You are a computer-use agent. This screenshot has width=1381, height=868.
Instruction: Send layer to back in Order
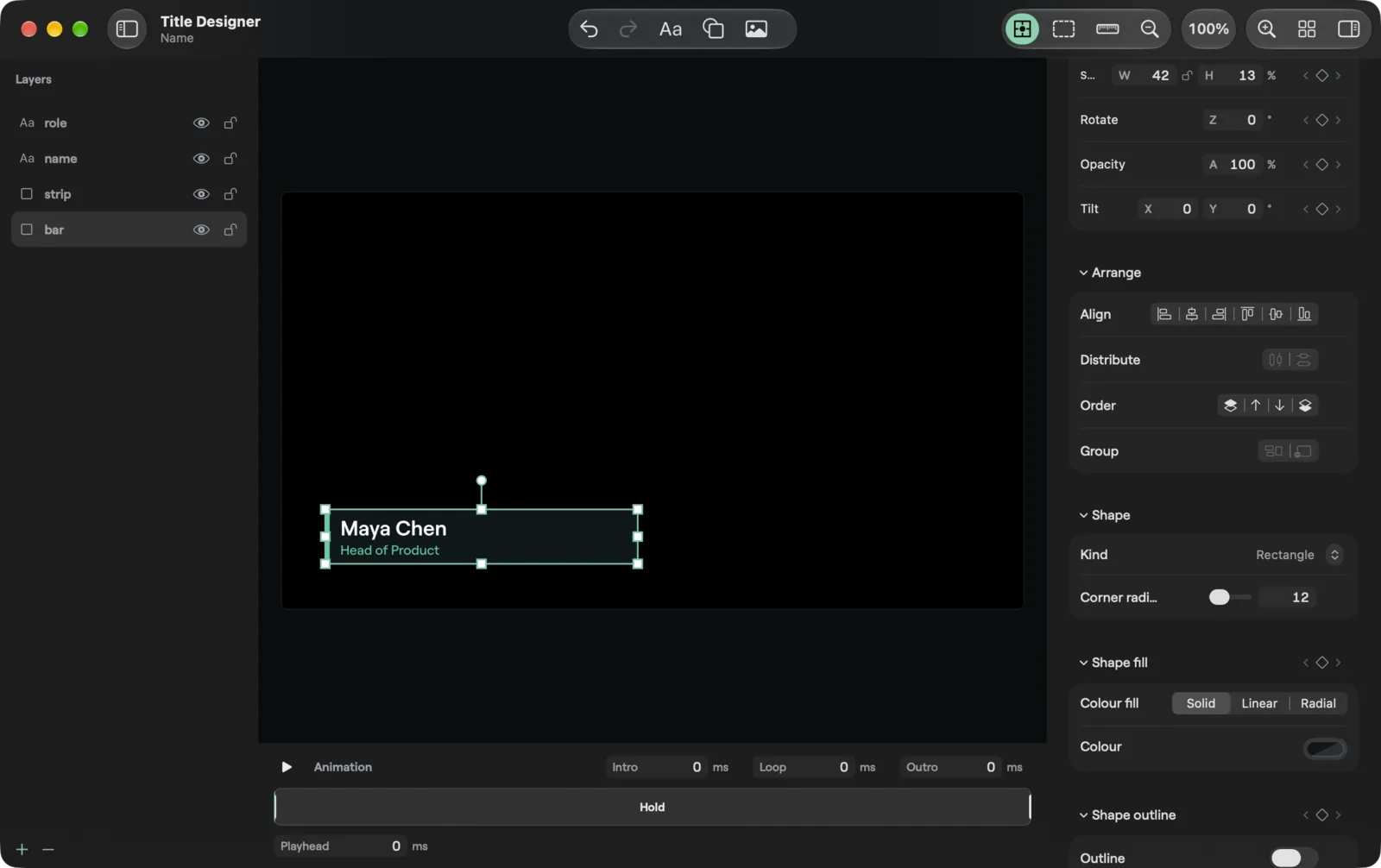pyautogui.click(x=1305, y=406)
